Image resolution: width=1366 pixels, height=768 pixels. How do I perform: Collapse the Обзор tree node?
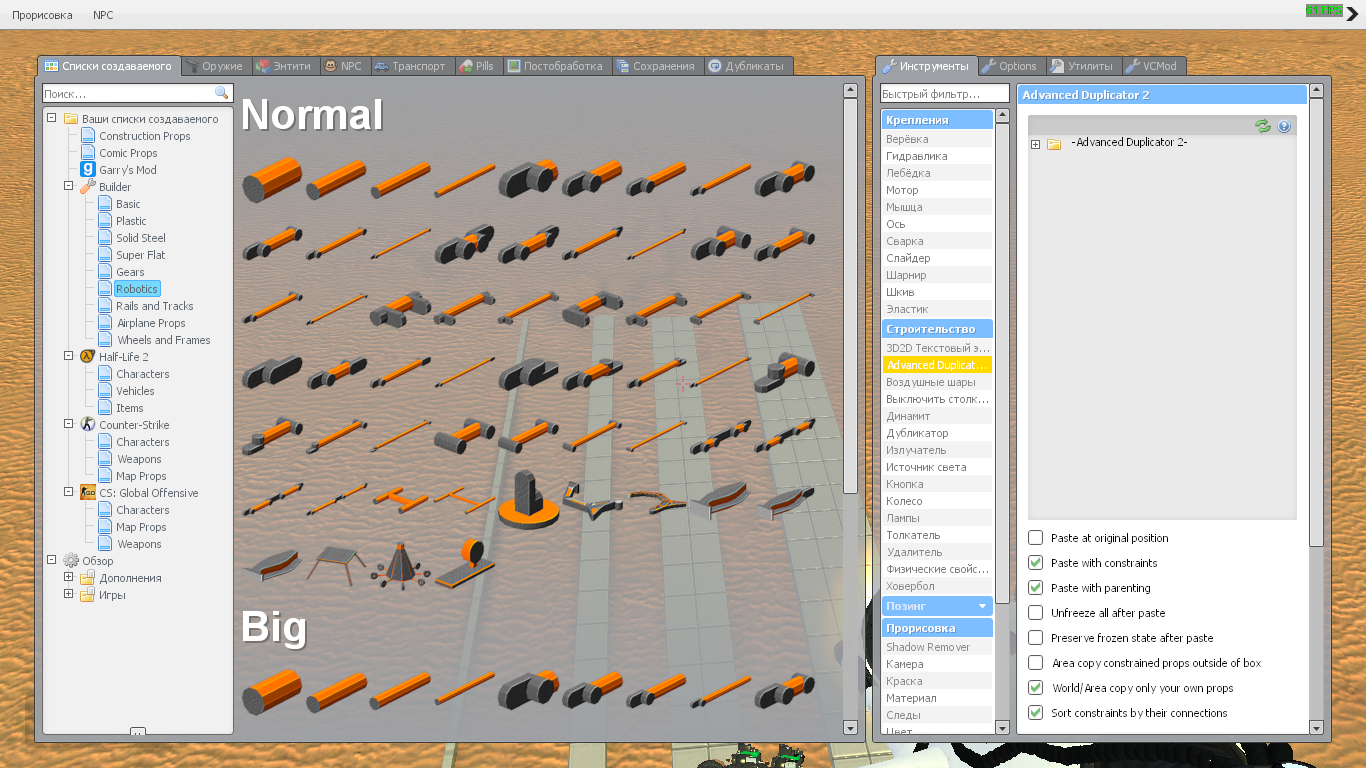52,561
